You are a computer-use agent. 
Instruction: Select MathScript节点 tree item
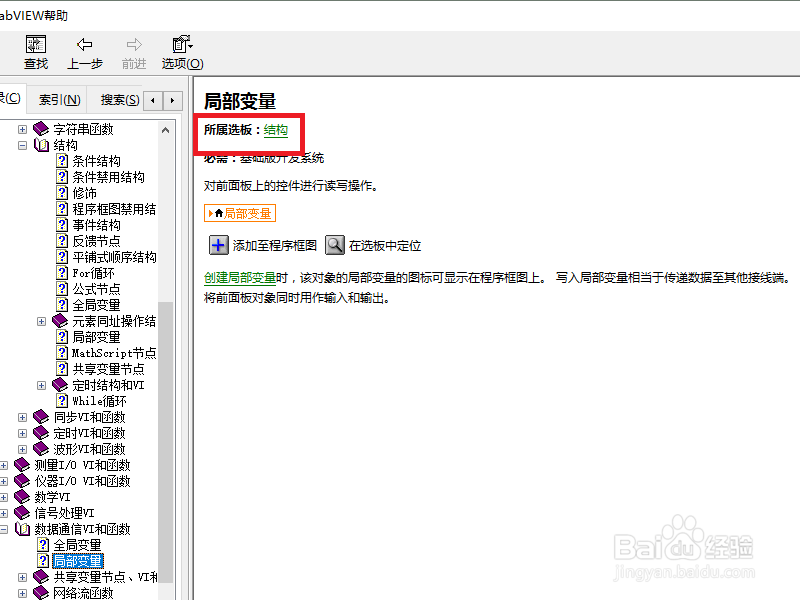114,353
